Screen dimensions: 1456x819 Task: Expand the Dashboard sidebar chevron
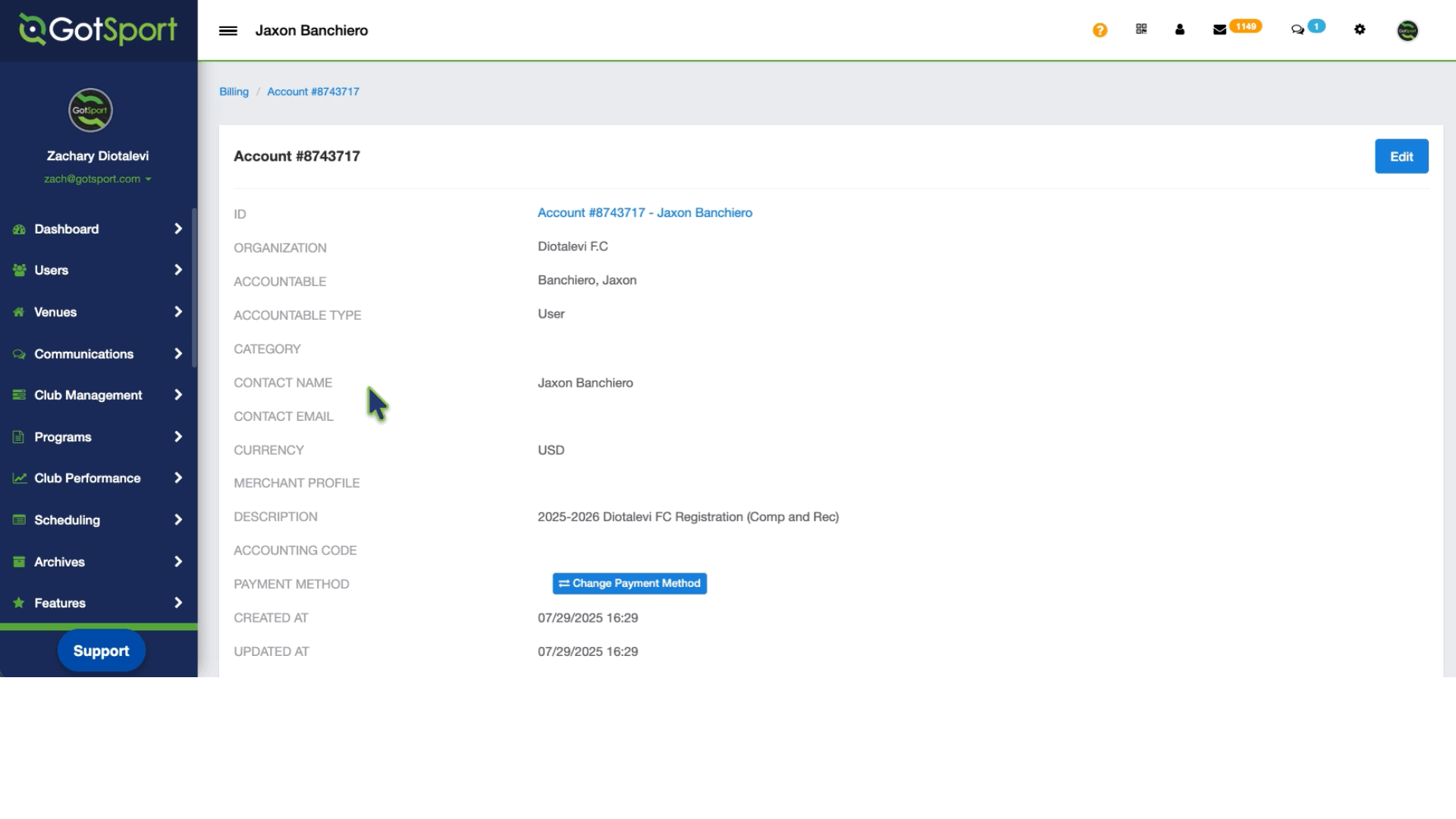click(x=178, y=229)
